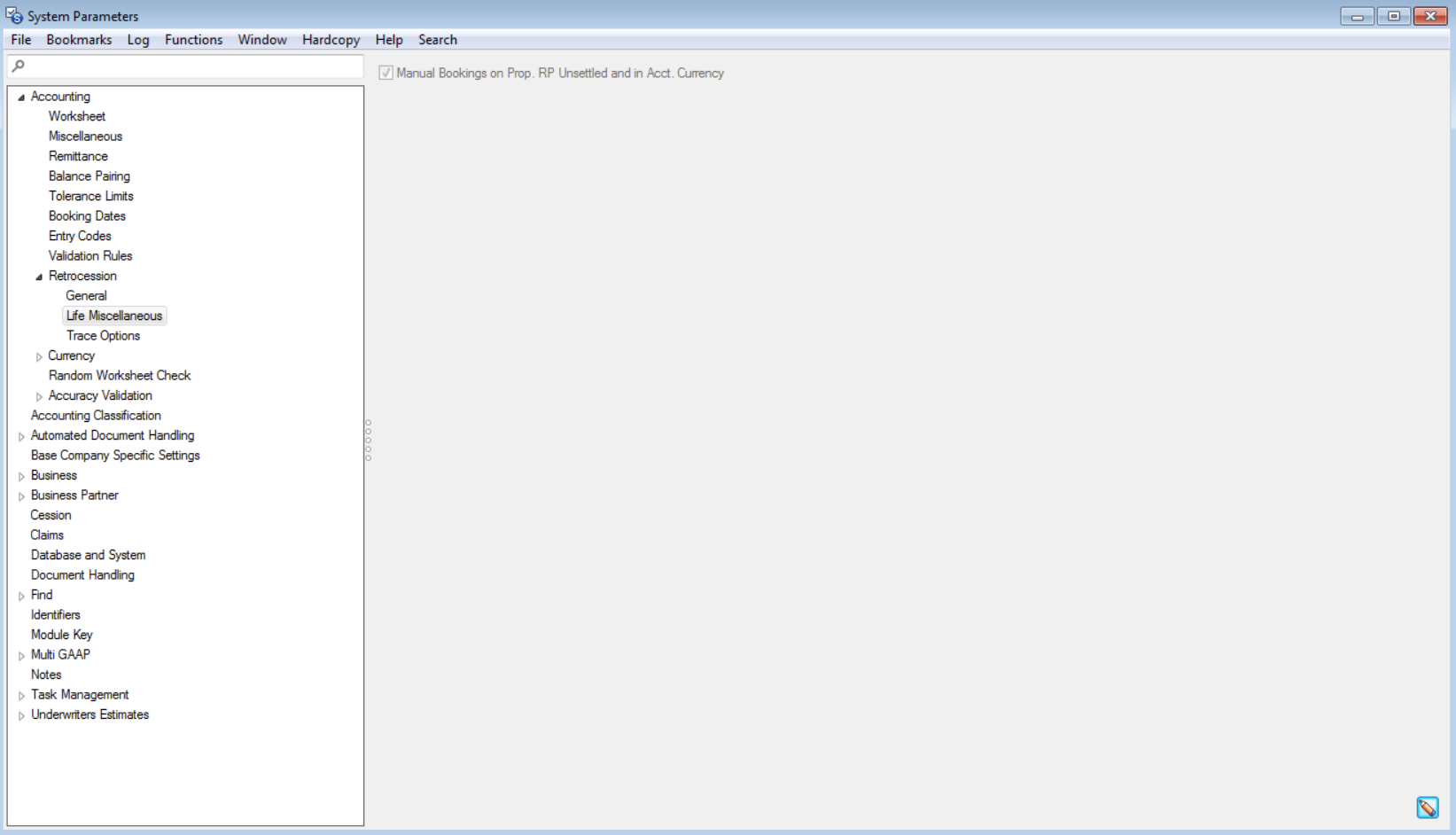
Task: Open the Functions menu
Action: 193,40
